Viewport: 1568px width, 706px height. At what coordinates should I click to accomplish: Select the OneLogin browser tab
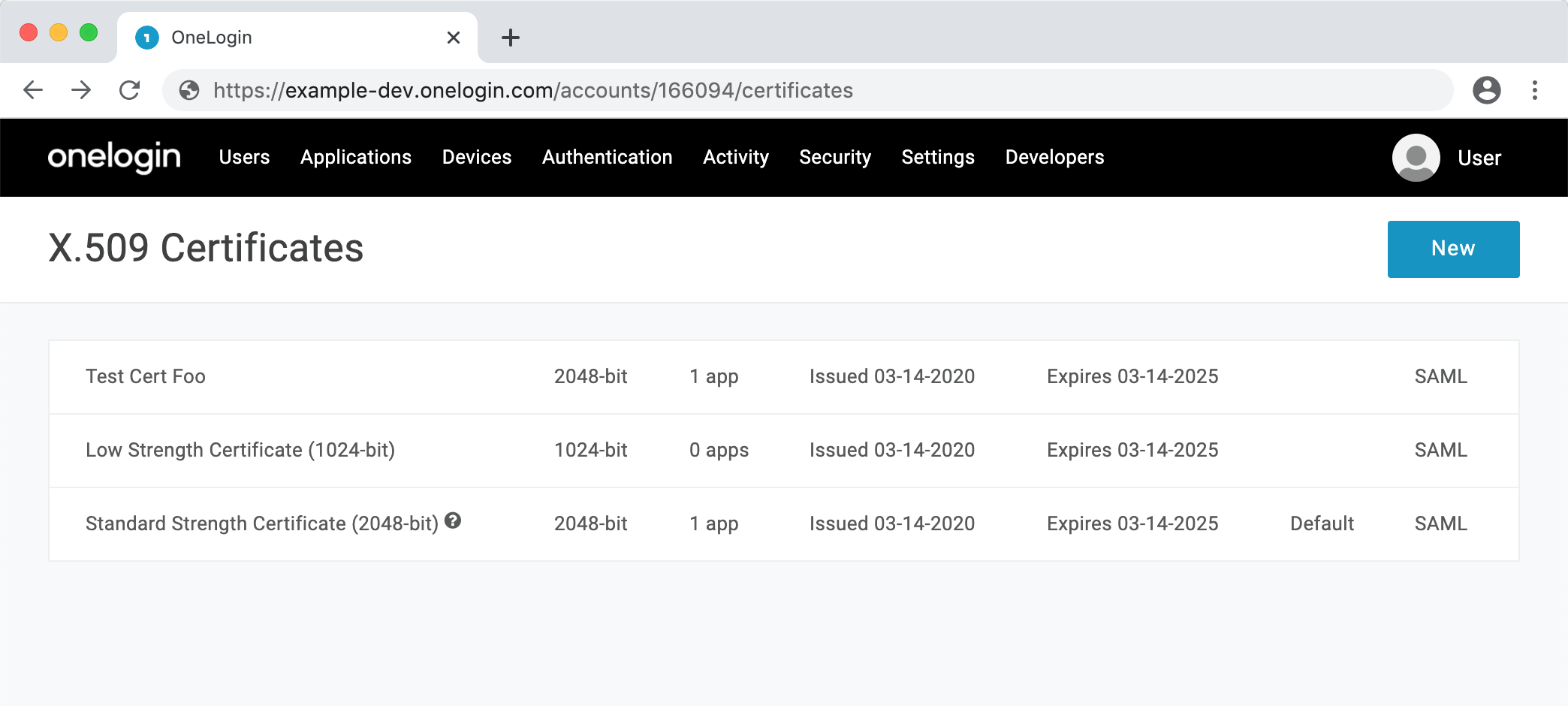[297, 38]
